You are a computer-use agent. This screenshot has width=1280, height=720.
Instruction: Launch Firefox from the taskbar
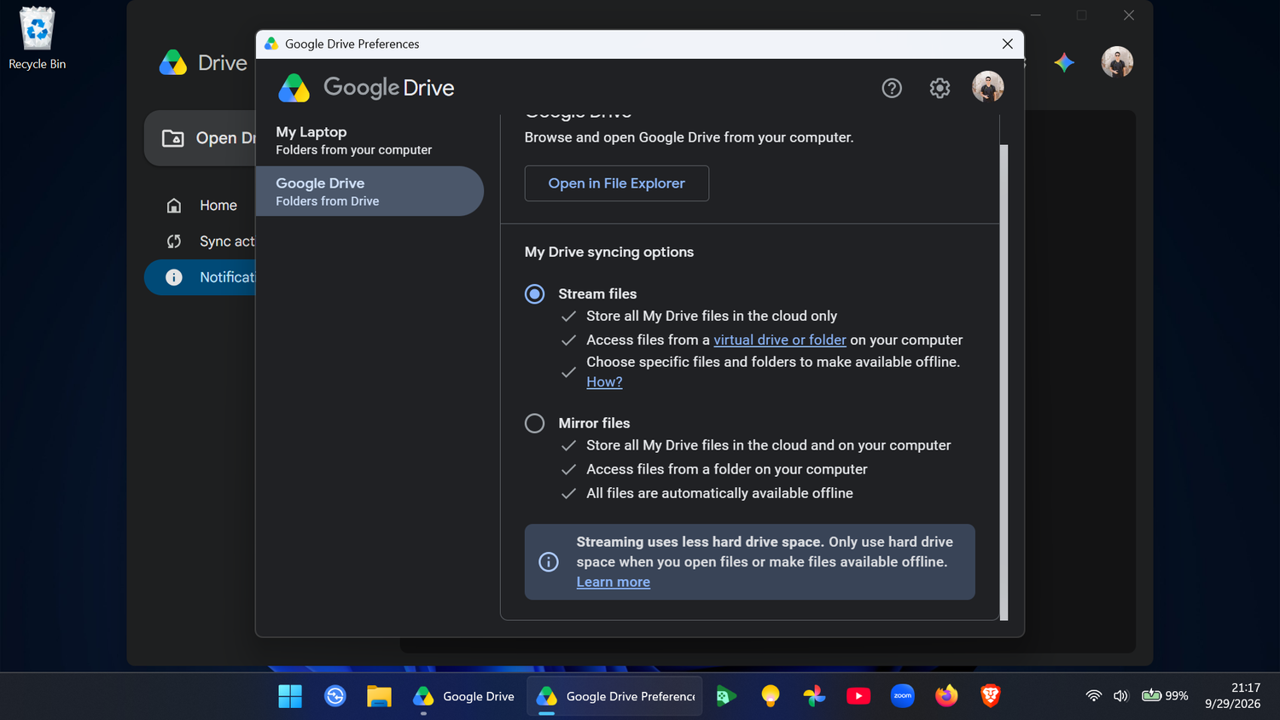pos(946,696)
